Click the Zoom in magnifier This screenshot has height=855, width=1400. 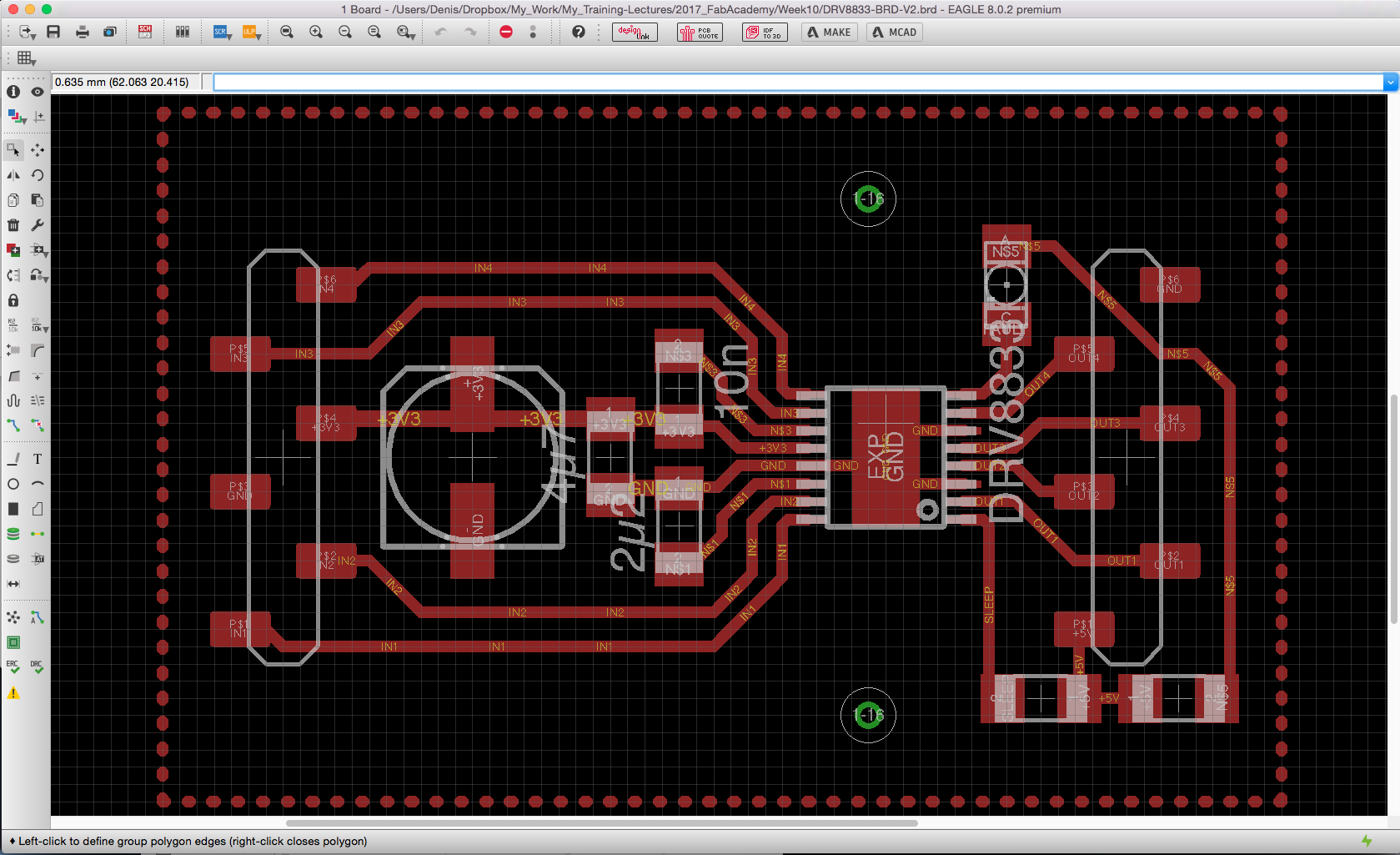pos(316,32)
